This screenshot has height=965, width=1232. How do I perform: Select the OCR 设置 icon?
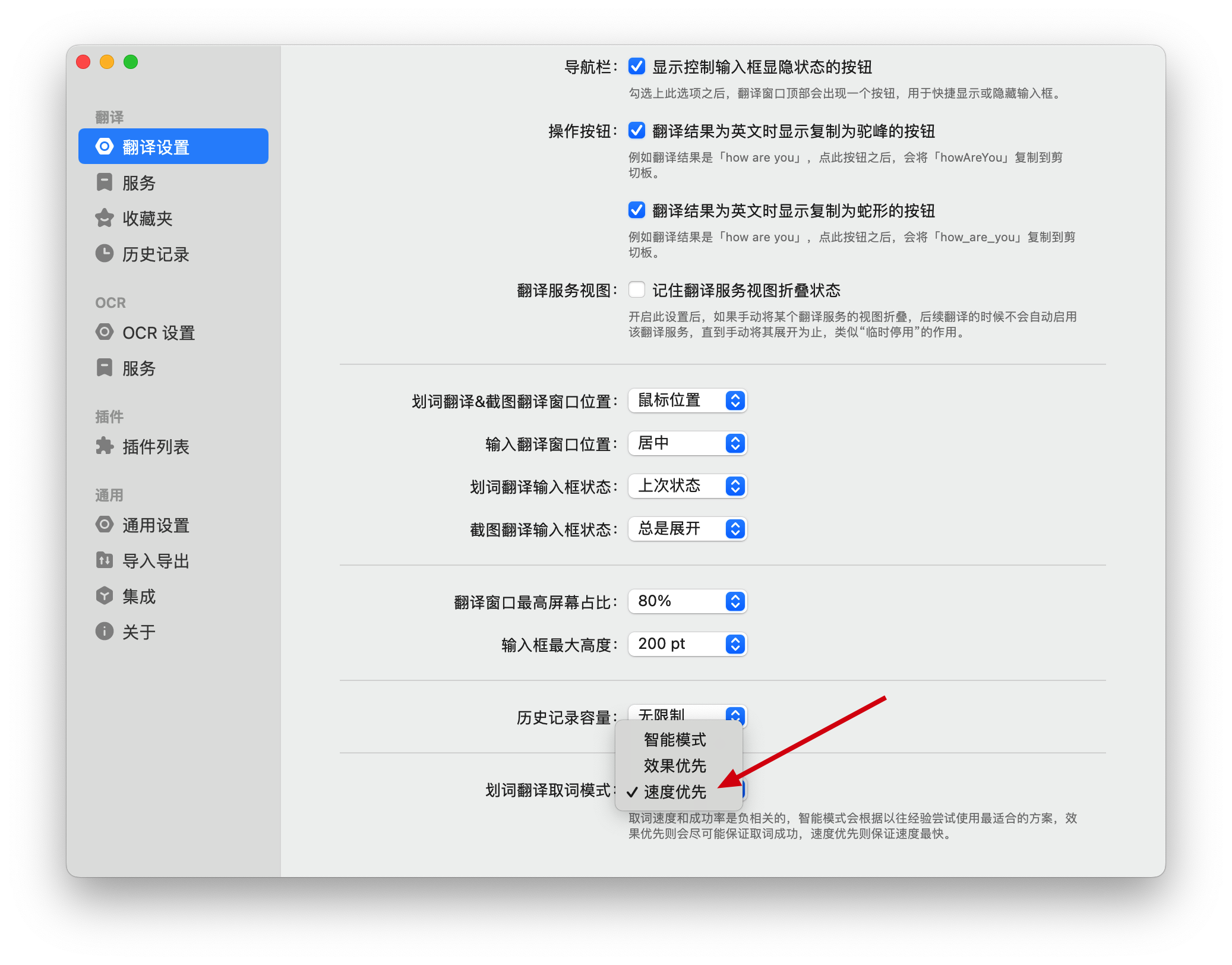point(104,333)
